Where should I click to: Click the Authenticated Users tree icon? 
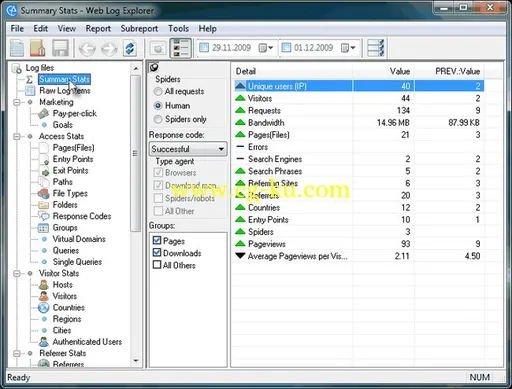click(44, 342)
